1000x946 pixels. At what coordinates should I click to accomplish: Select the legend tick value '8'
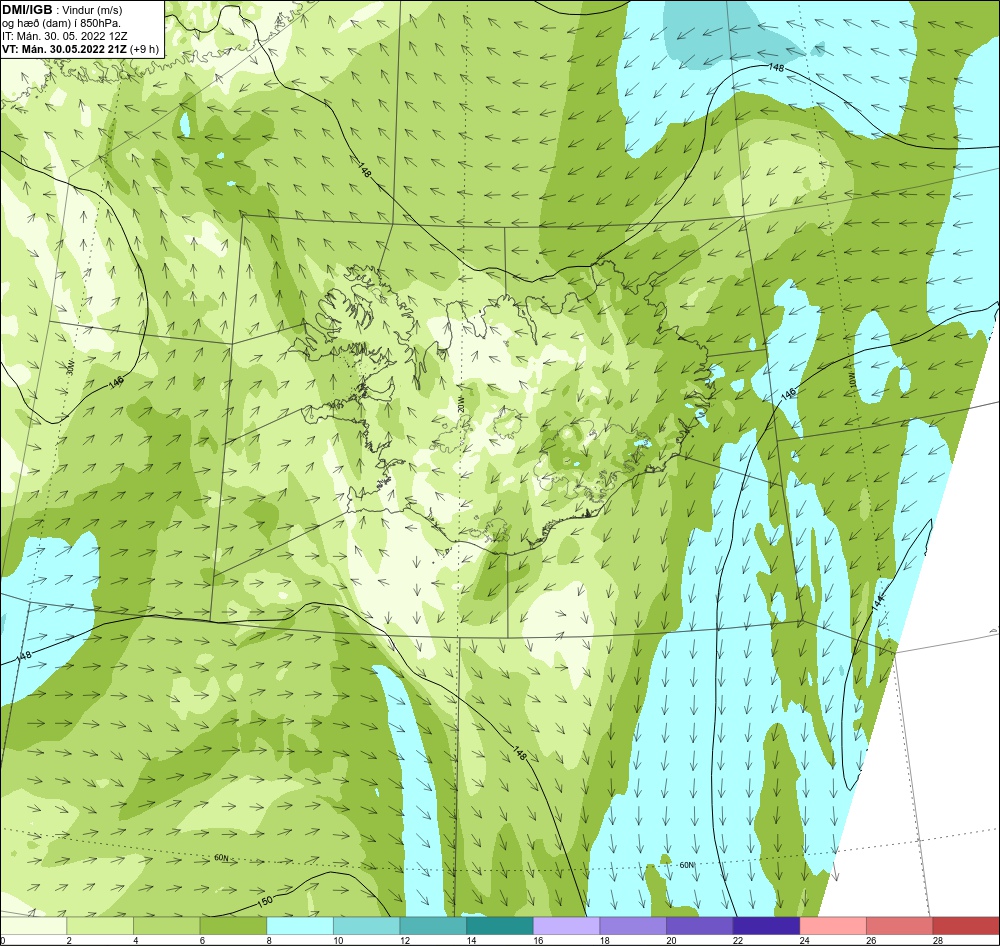click(x=268, y=940)
